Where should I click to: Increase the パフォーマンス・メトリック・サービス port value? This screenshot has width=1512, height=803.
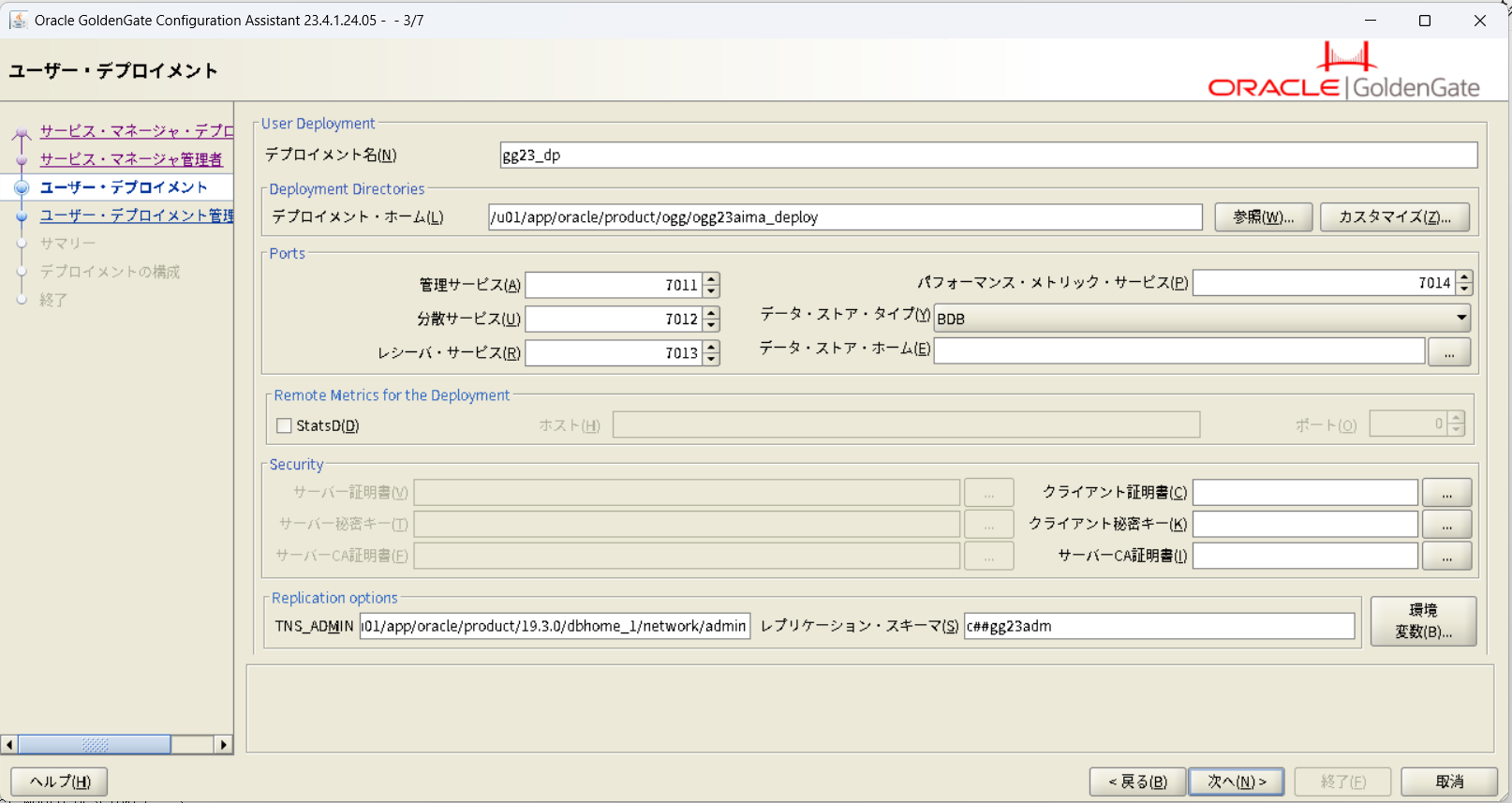click(x=1464, y=276)
